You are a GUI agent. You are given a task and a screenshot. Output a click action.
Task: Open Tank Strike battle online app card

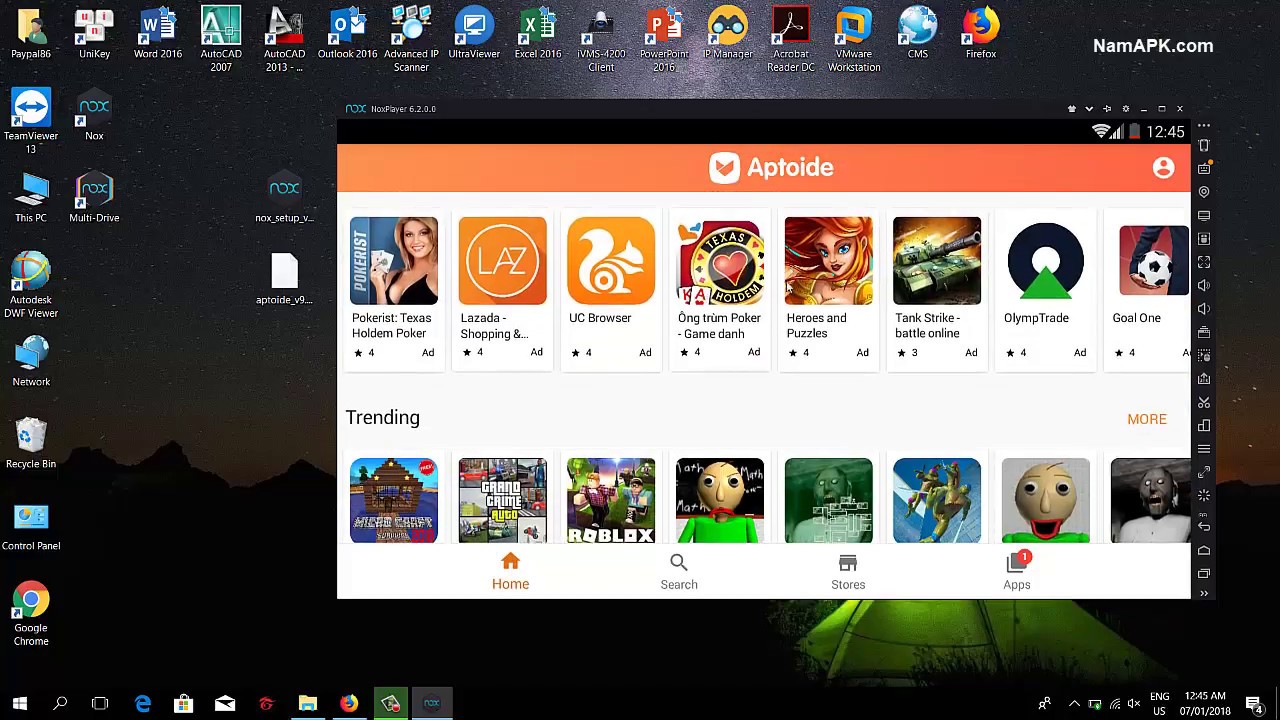[937, 289]
